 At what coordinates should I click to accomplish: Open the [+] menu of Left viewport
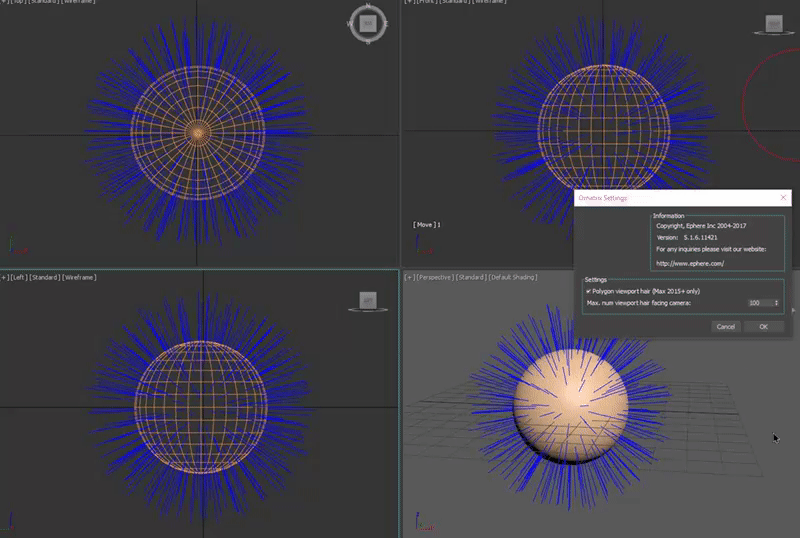[x=5, y=276]
